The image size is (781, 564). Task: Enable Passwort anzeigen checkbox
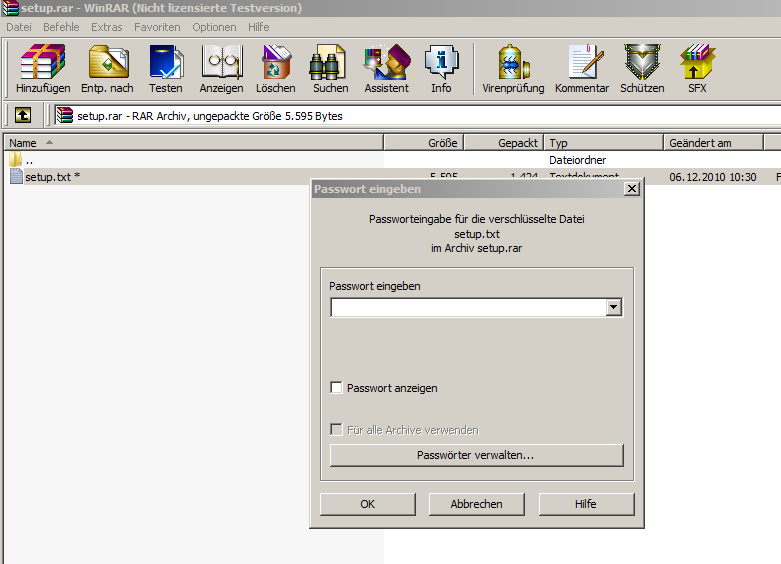tap(336, 388)
